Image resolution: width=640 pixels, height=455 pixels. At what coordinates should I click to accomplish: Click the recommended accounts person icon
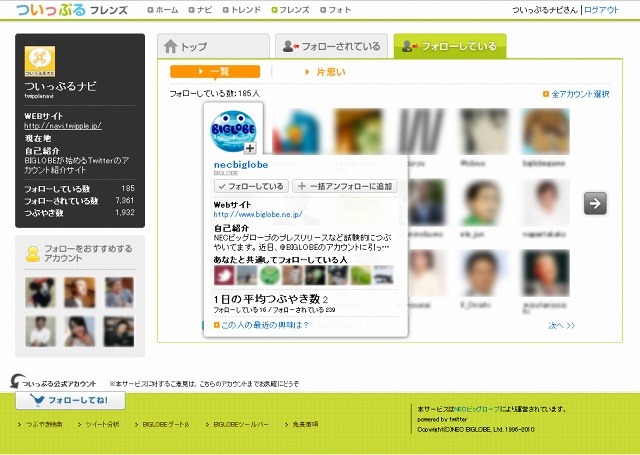(x=33, y=254)
